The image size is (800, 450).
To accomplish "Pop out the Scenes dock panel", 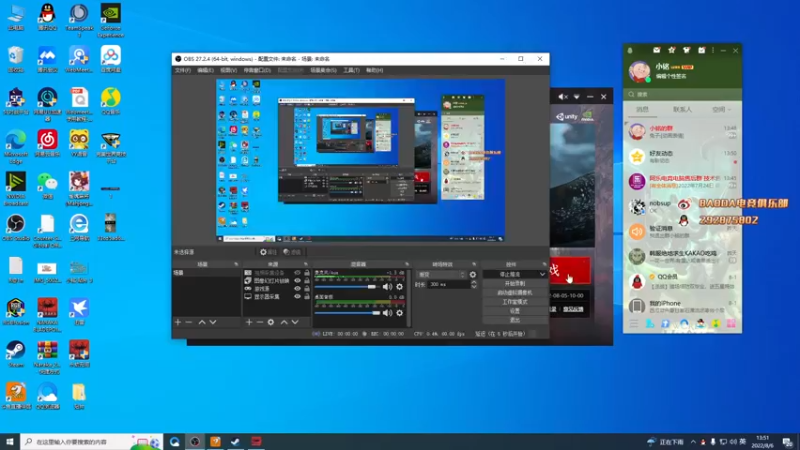I will (x=236, y=264).
